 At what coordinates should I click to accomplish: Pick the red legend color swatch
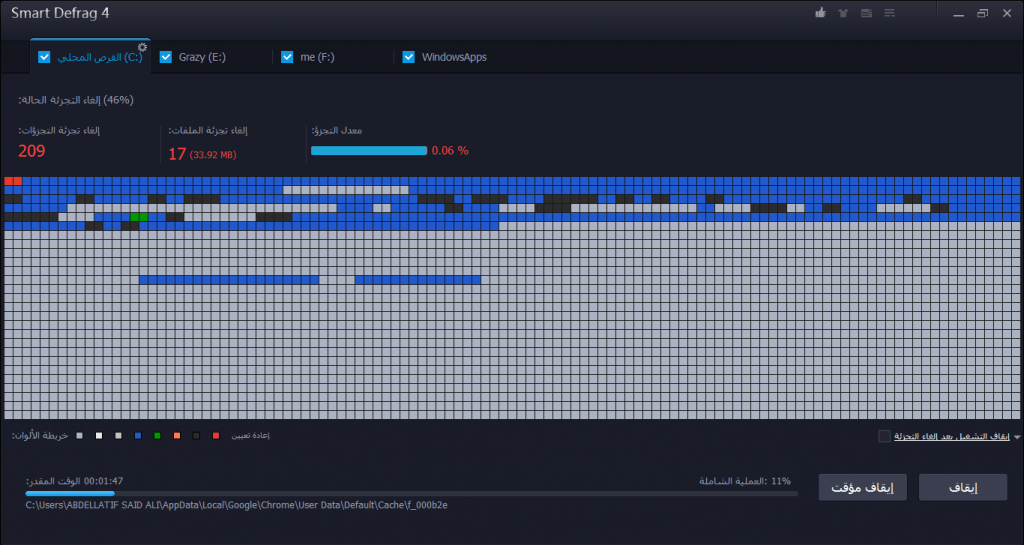click(x=216, y=435)
